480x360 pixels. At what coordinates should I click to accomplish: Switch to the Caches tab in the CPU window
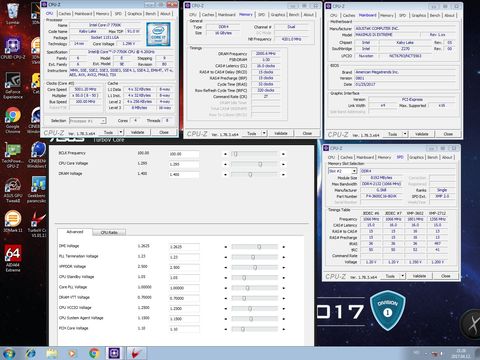(x=65, y=14)
